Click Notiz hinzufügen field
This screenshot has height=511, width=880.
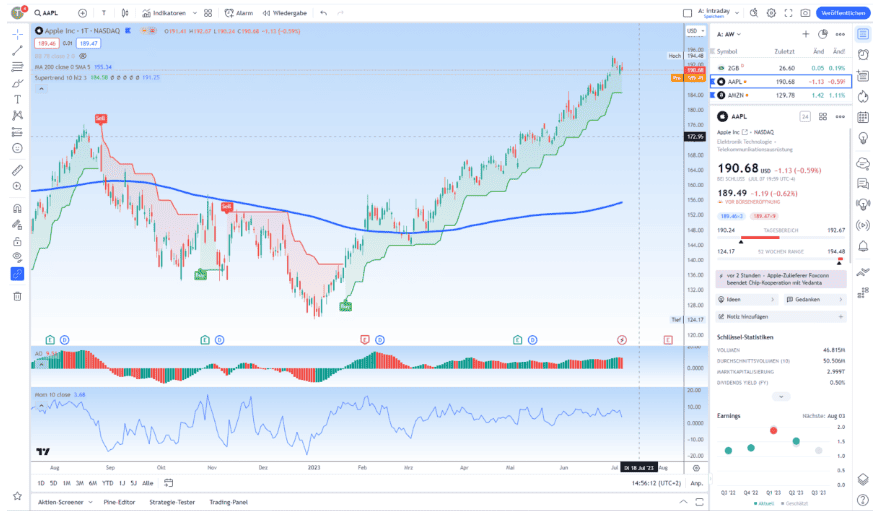[x=781, y=317]
